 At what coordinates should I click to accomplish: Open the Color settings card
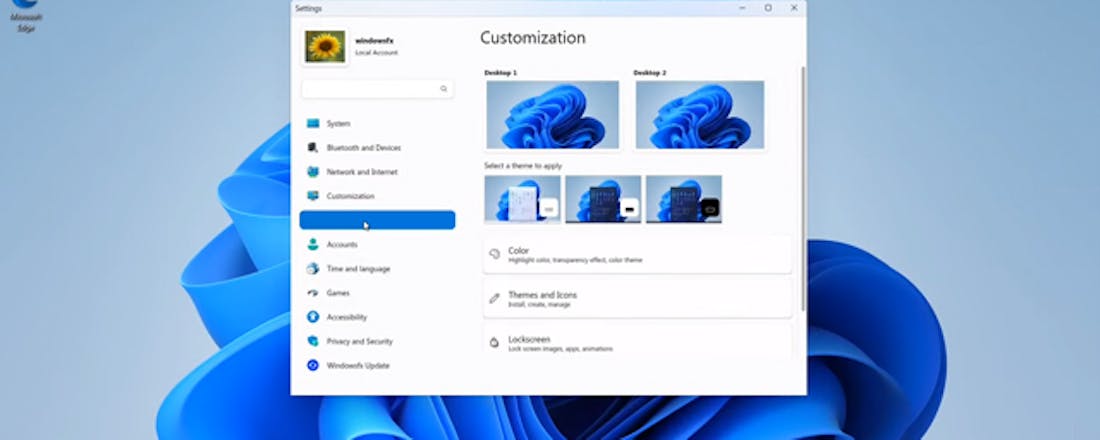pyautogui.click(x=638, y=255)
